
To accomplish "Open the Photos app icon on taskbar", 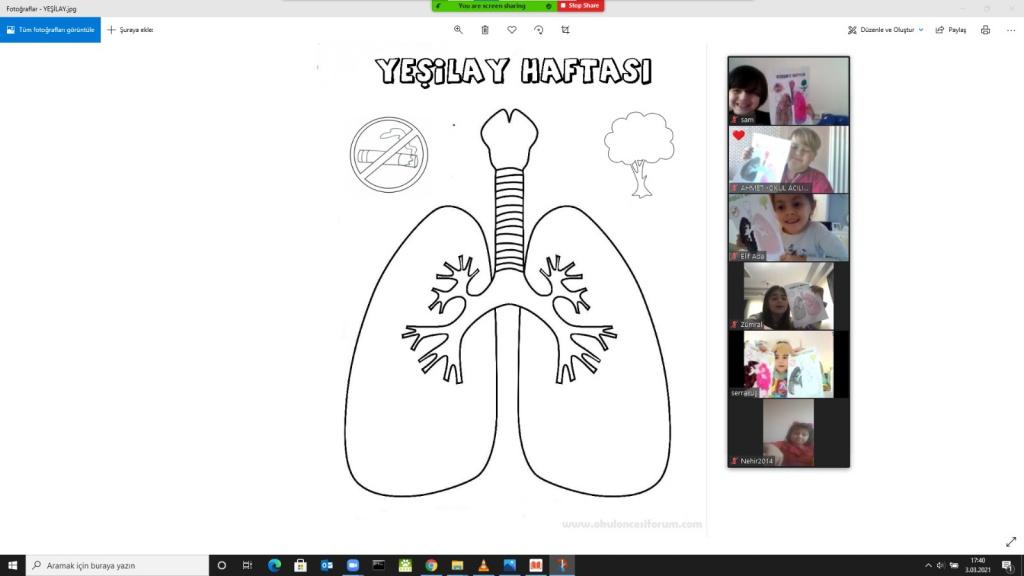I will pos(509,565).
